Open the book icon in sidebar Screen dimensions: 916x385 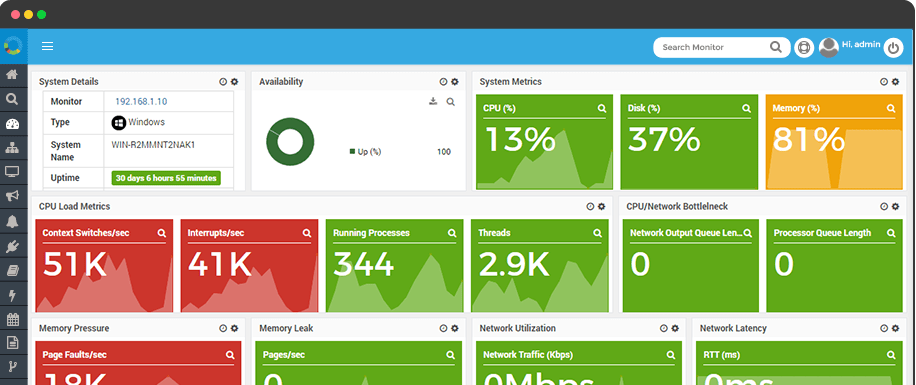pos(12,270)
